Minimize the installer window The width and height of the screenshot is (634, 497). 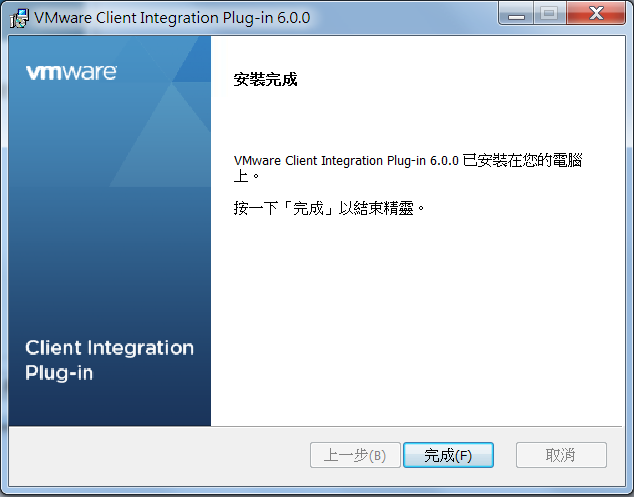pos(516,13)
